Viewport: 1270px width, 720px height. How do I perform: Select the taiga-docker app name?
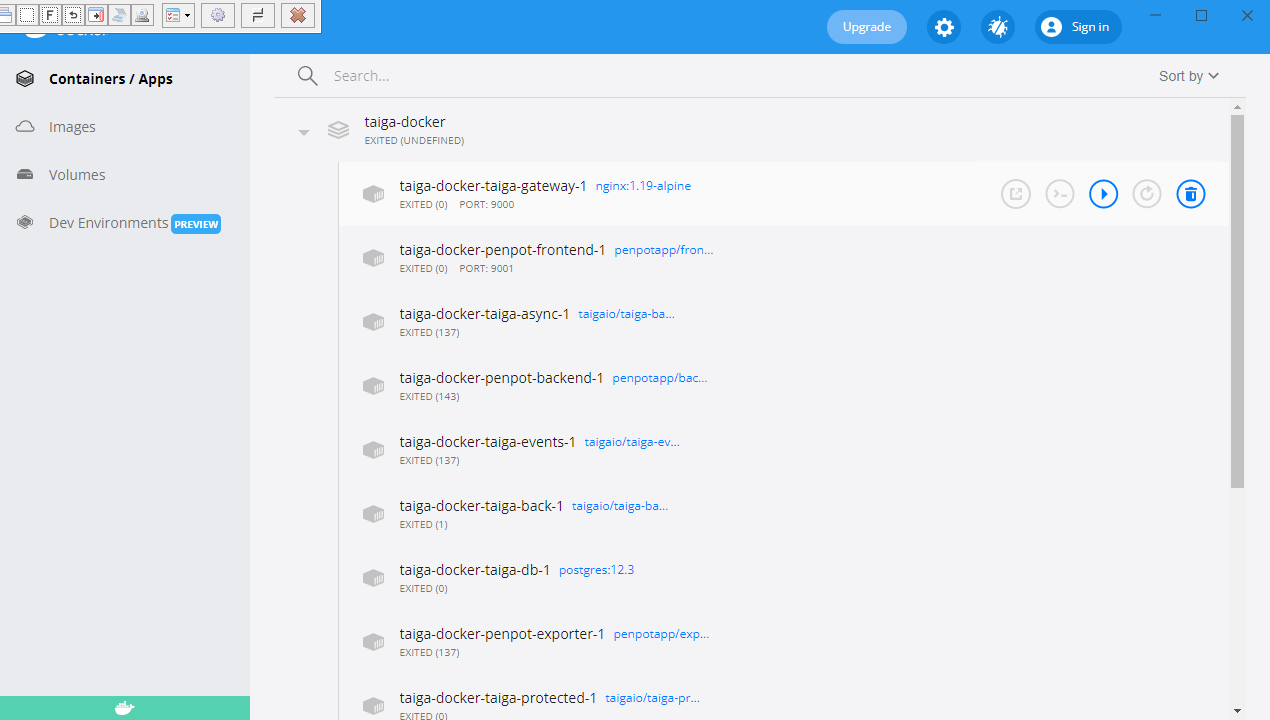coord(405,122)
